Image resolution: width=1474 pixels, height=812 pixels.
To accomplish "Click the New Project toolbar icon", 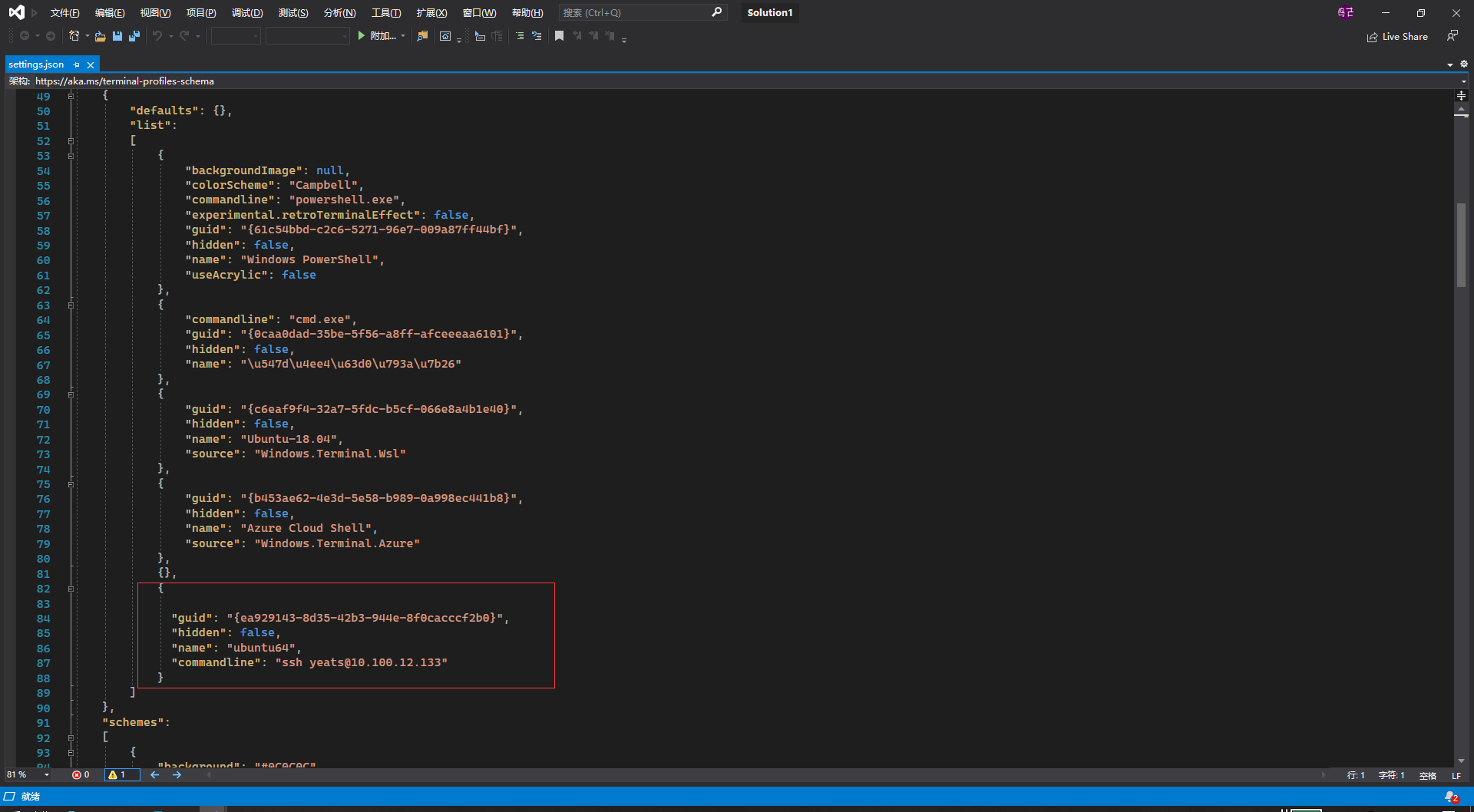I will [74, 36].
